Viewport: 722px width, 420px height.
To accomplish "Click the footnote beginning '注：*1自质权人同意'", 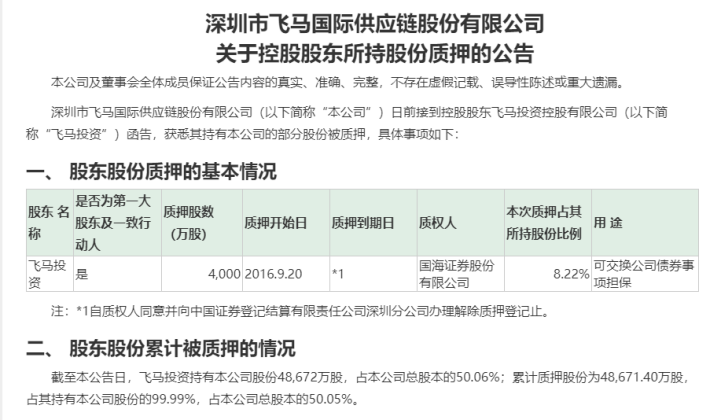I will (300, 311).
